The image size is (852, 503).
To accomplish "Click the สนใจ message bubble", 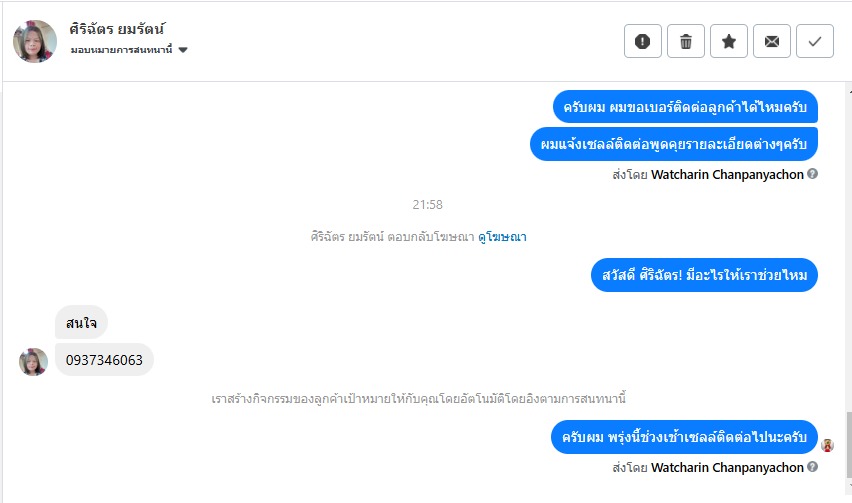I will click(x=81, y=322).
